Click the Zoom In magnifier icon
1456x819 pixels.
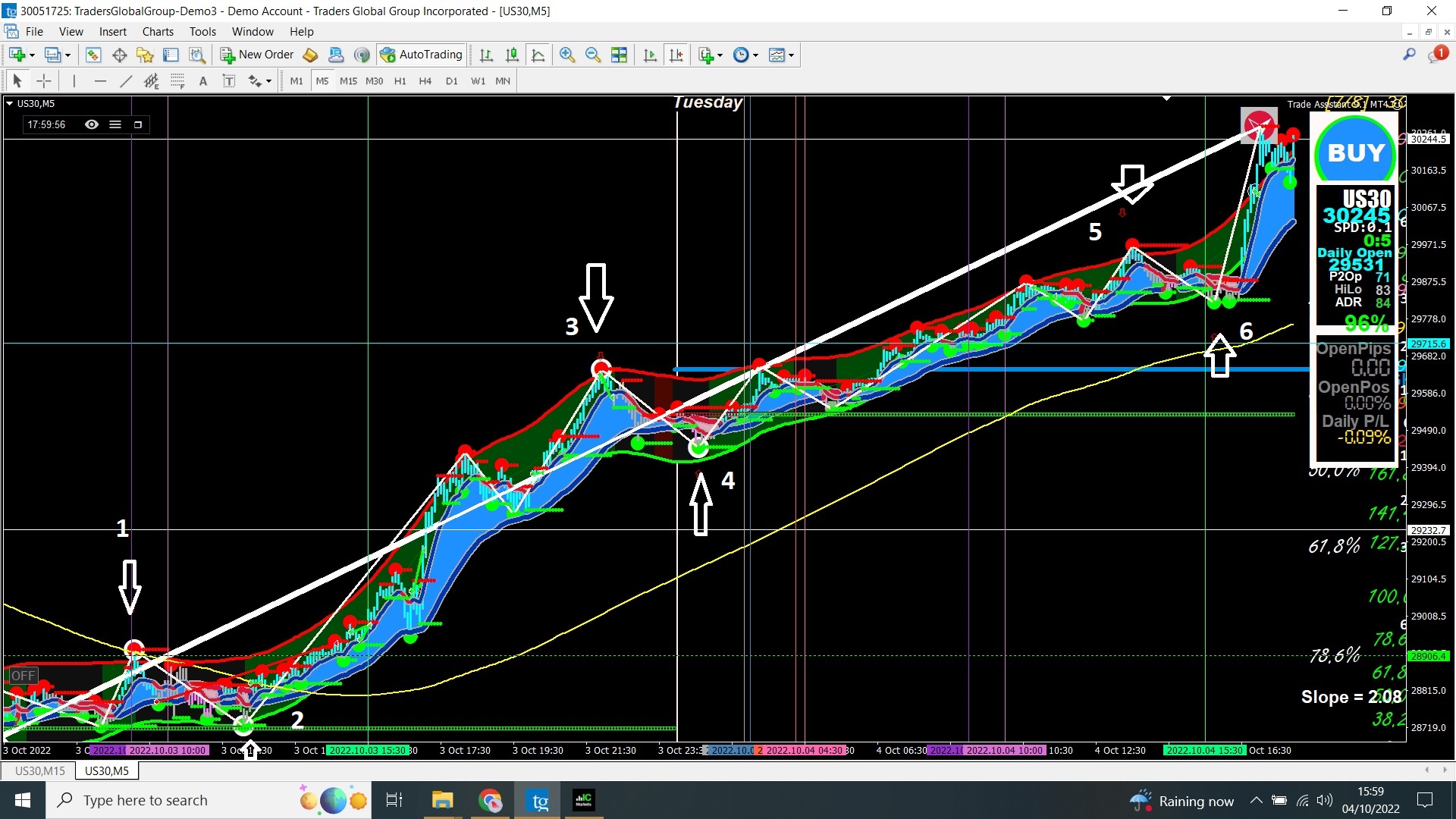click(x=566, y=55)
